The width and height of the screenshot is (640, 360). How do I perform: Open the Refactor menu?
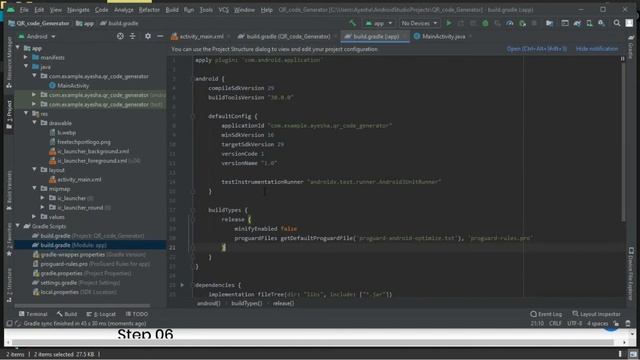(x=149, y=9)
